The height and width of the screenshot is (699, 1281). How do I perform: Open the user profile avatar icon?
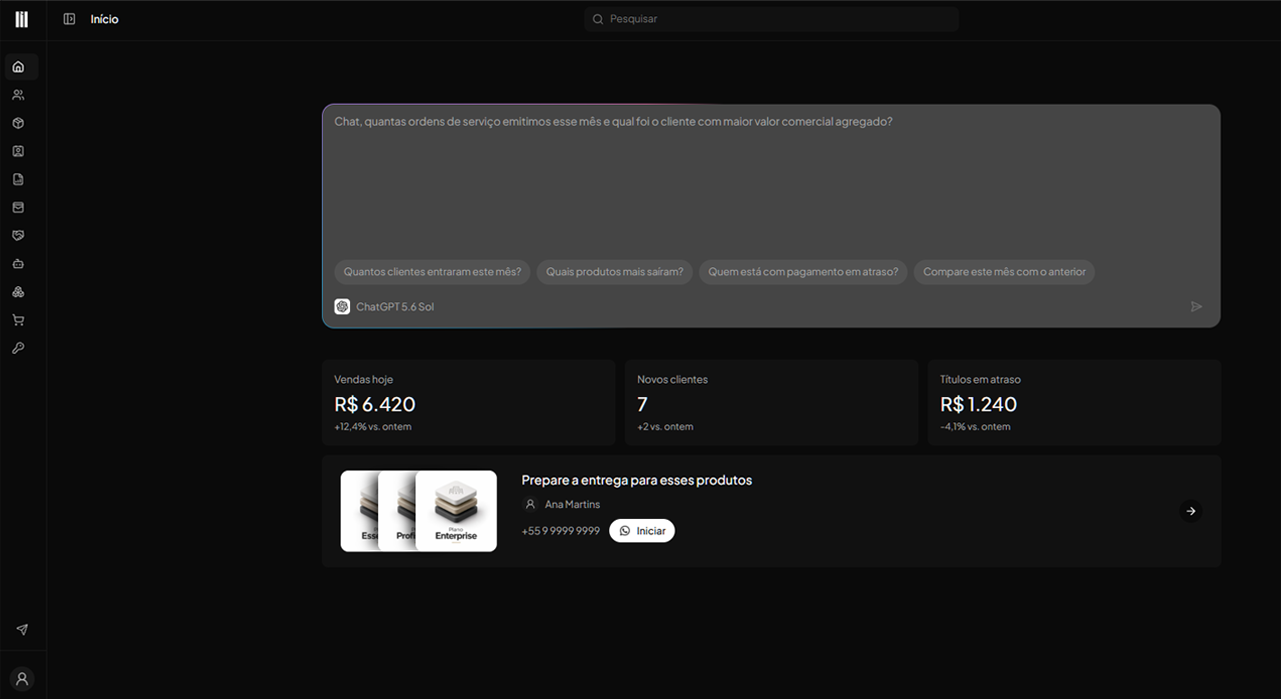point(22,678)
